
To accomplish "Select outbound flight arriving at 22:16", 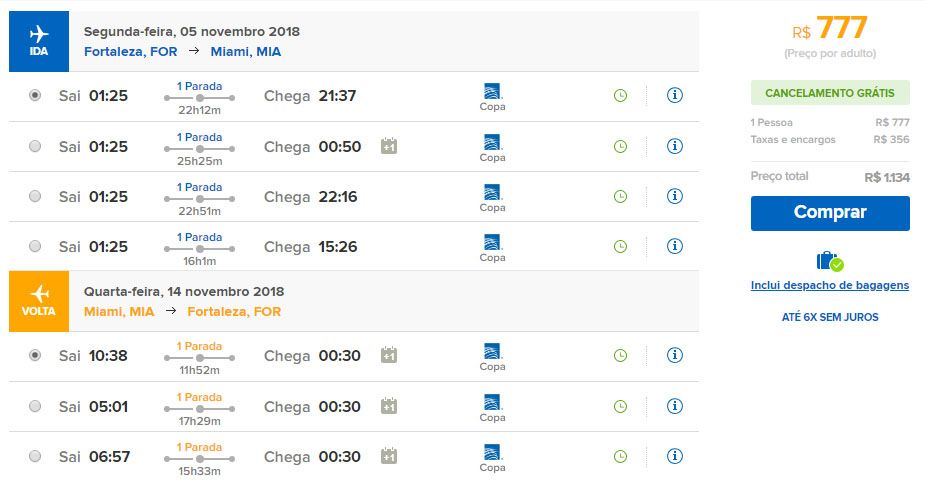I will (35, 196).
